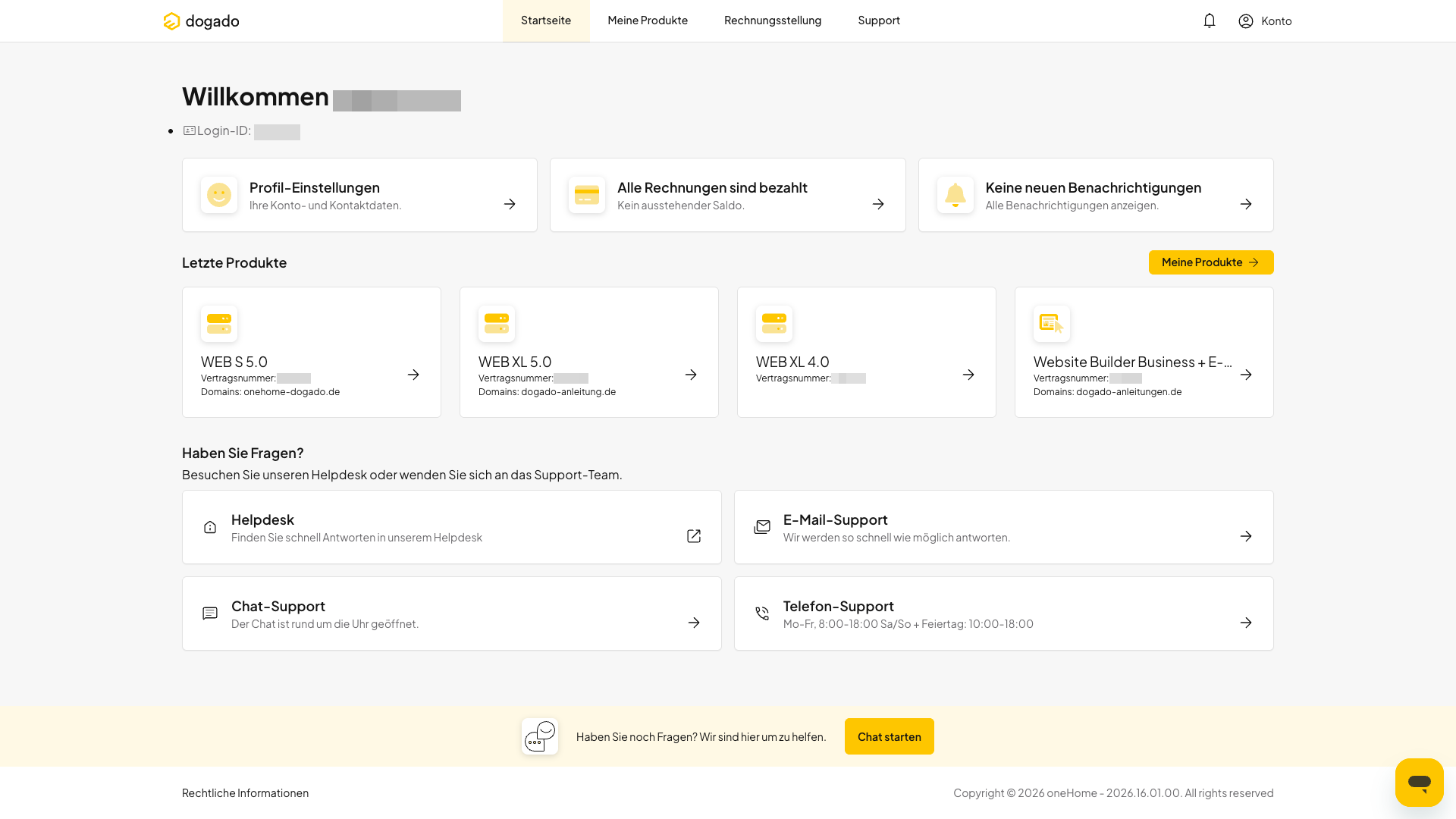Click external link icon on Helpdesk card
1456x819 pixels.
click(694, 536)
